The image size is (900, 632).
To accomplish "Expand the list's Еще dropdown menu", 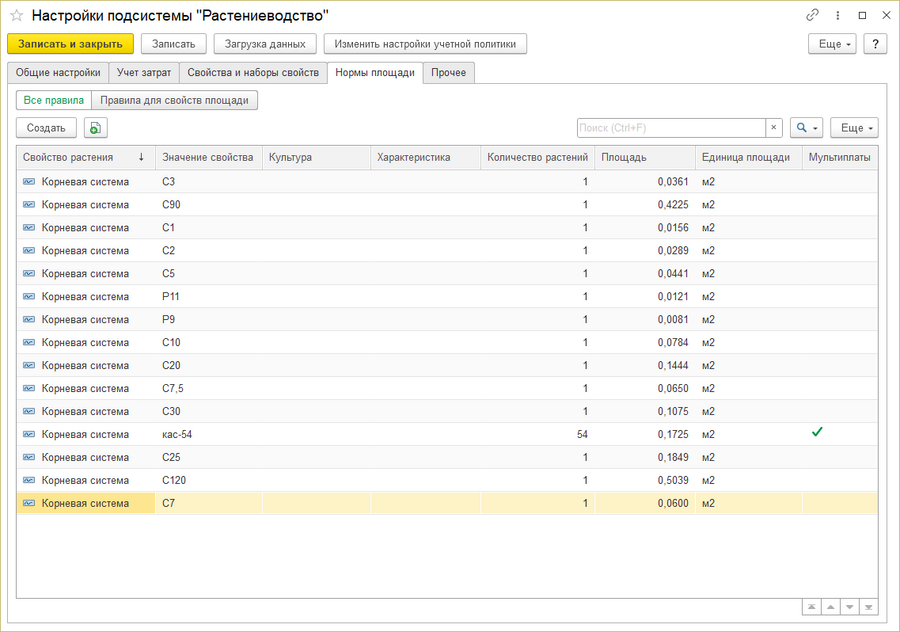I will [x=854, y=128].
